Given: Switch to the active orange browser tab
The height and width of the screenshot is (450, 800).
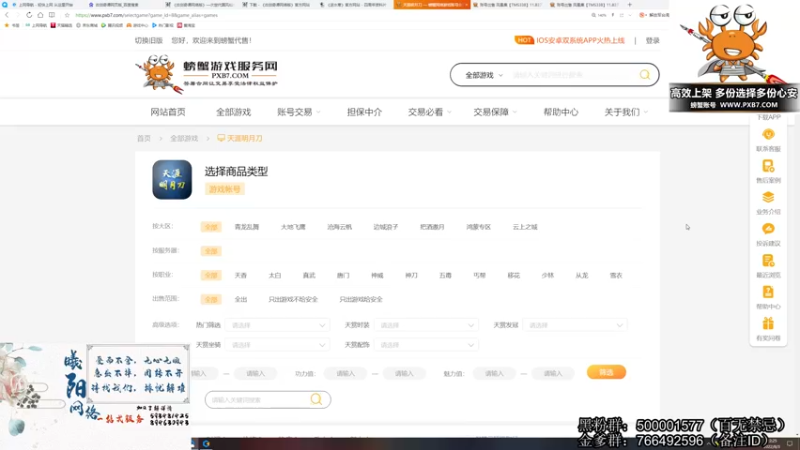Looking at the screenshot, I should click(x=432, y=5).
